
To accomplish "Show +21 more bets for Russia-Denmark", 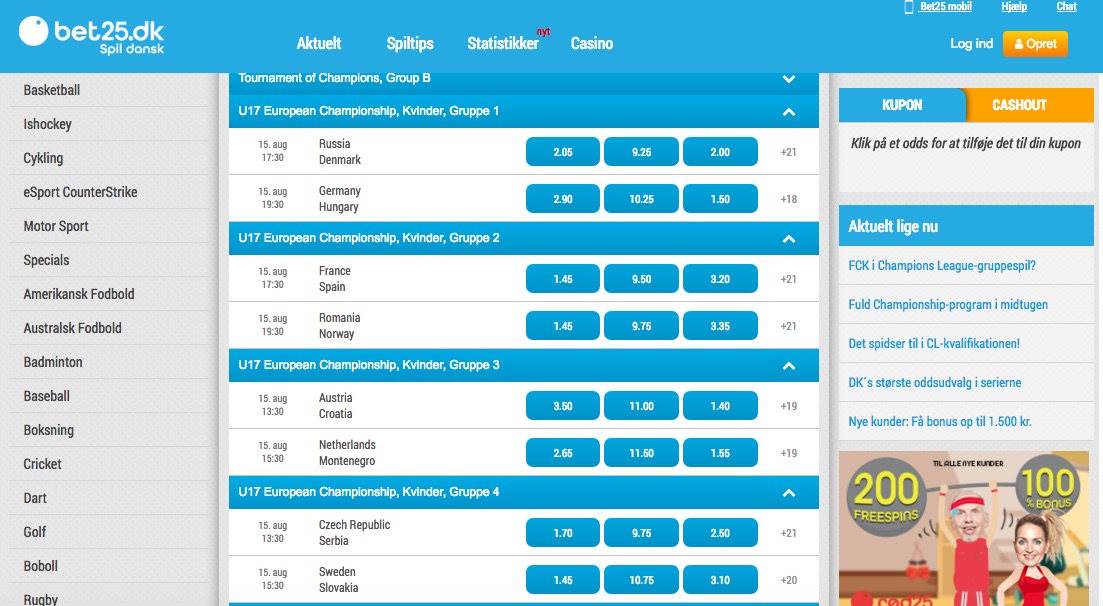I will click(x=789, y=152).
